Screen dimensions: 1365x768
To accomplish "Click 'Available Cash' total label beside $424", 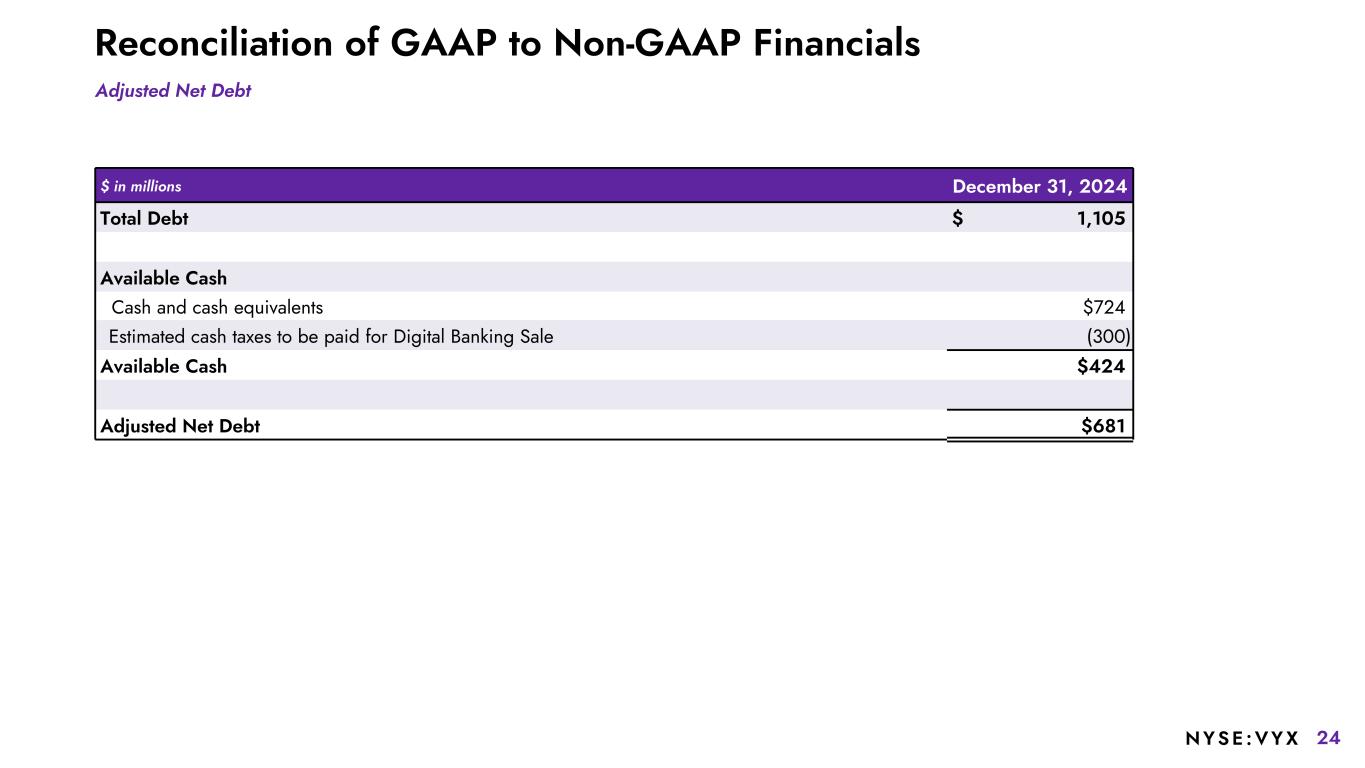I will 164,366.
